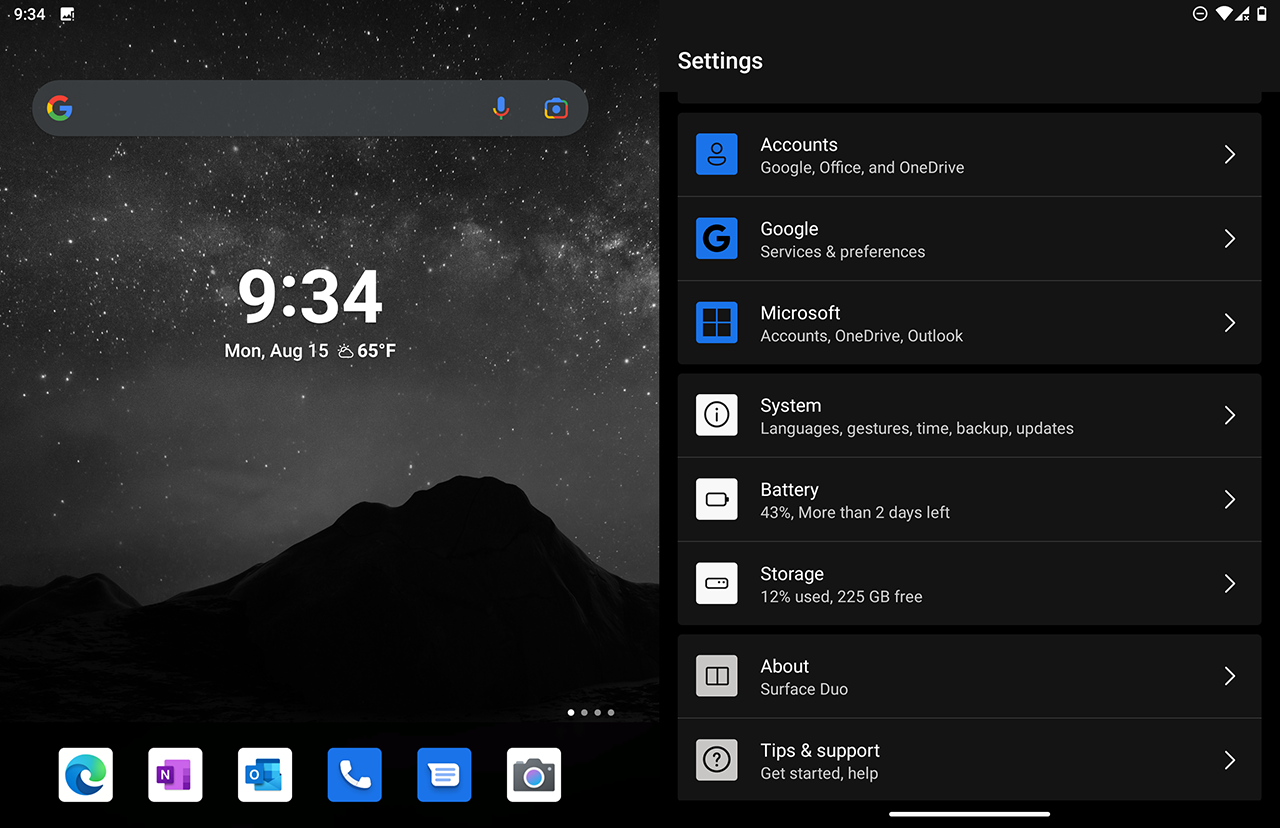Open Outlook mail app in dock

click(265, 775)
